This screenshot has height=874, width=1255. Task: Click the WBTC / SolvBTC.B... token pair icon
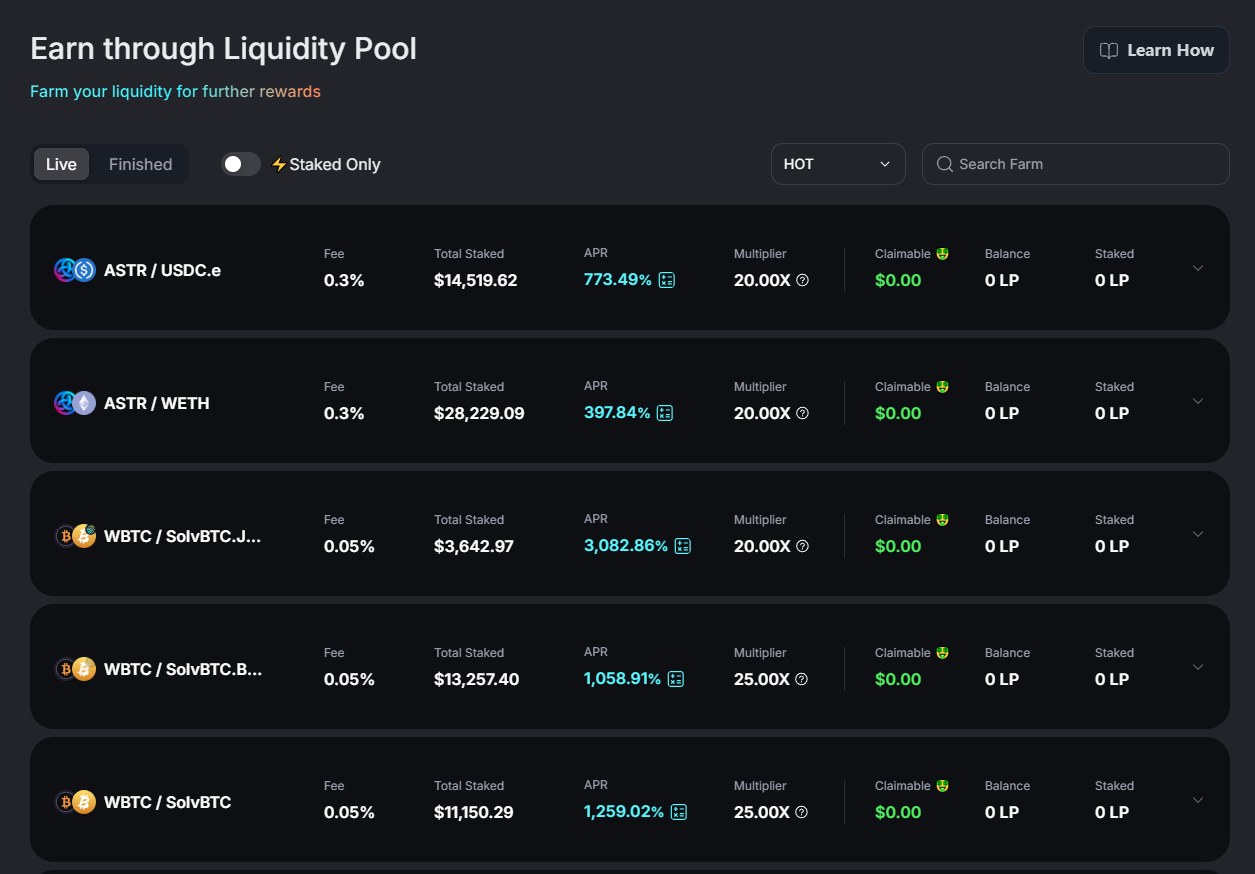tap(75, 669)
